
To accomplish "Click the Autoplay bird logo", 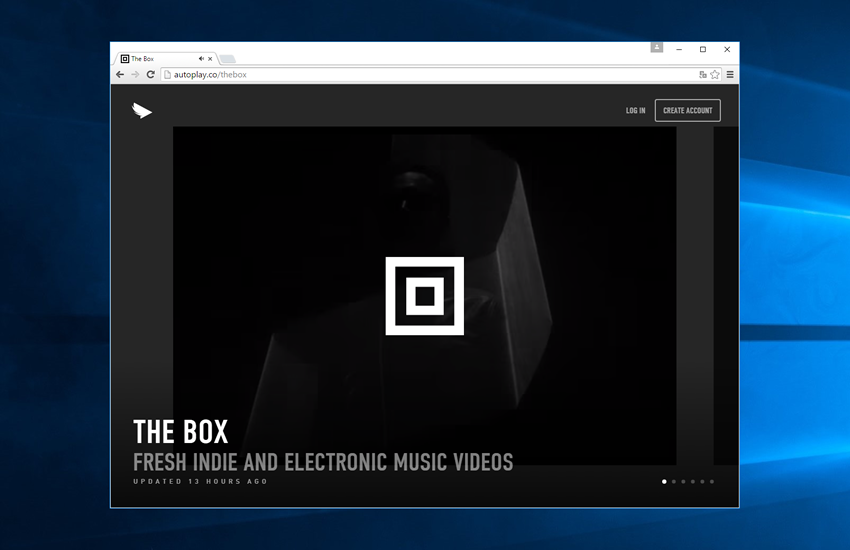I will click(x=141, y=111).
